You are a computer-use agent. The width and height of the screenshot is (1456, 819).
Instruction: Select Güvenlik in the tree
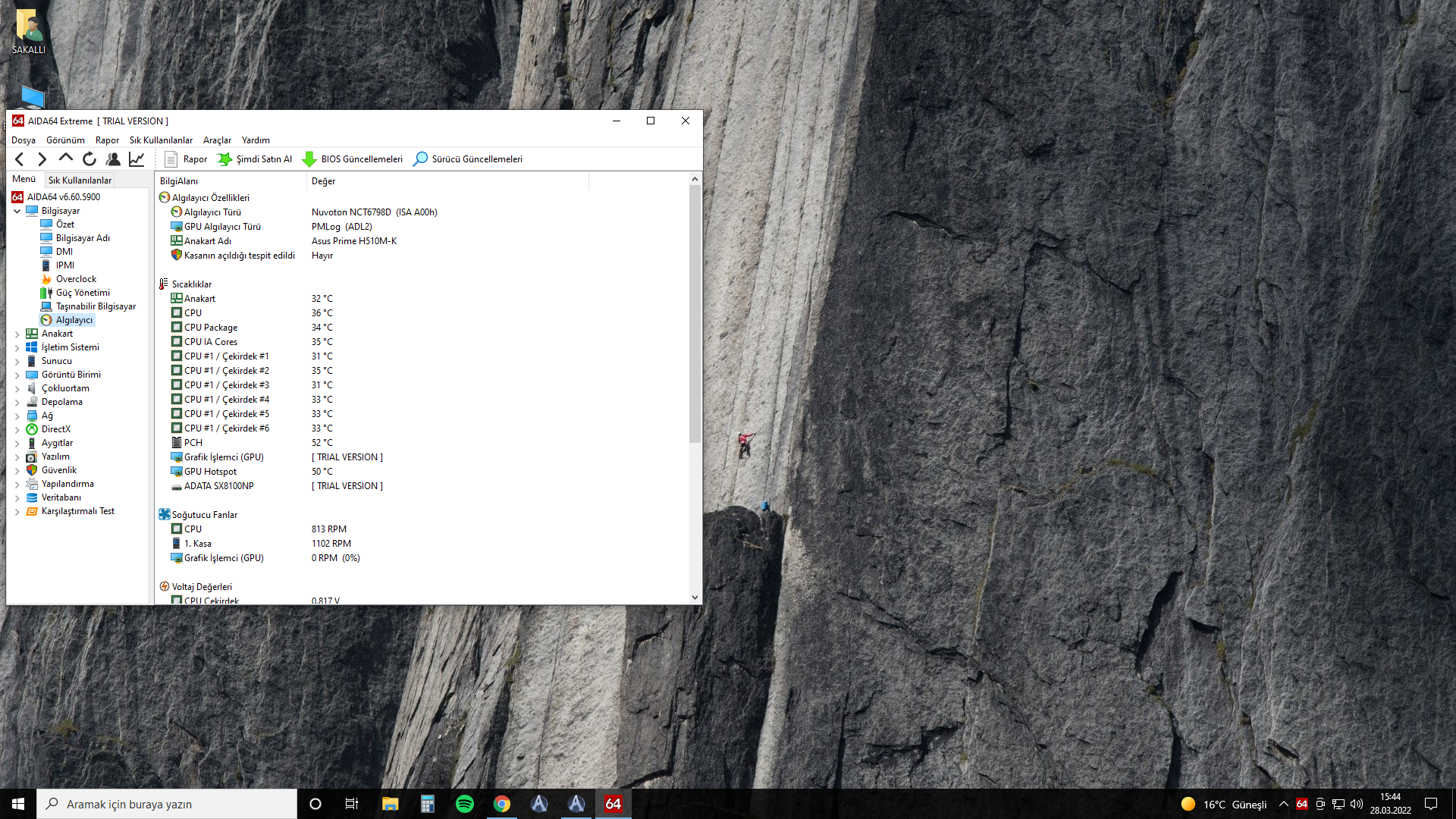click(x=59, y=470)
